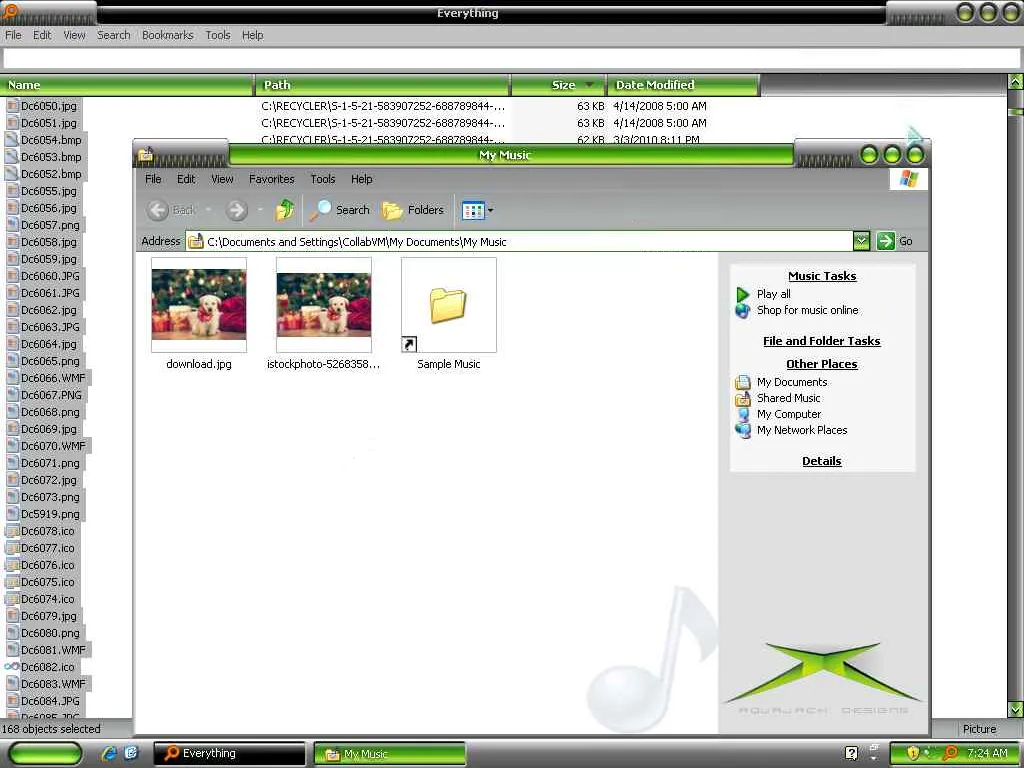Click the Dc6082.ico file icon

[x=11, y=667]
